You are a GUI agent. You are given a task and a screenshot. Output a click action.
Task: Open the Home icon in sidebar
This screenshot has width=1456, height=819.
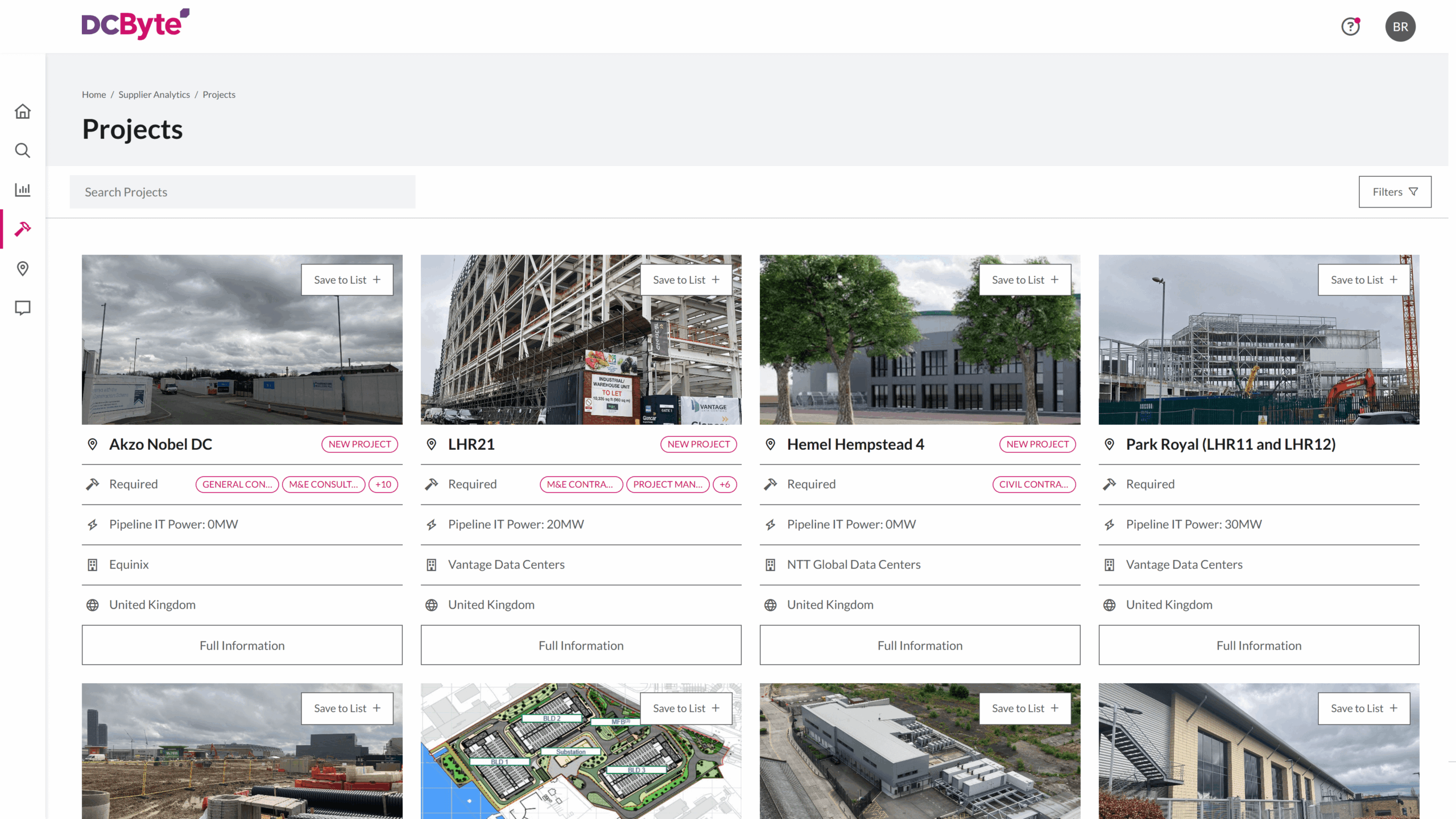(23, 111)
